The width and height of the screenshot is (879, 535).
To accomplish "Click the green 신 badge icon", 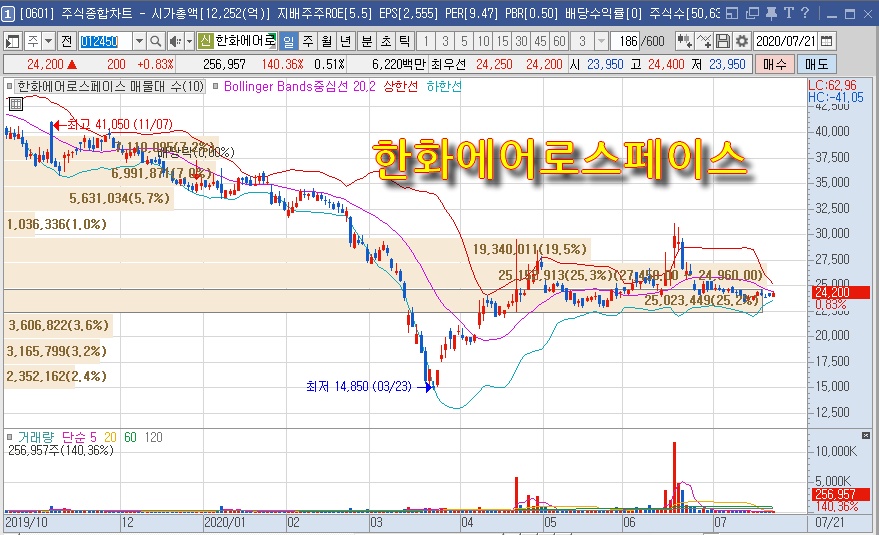I will pyautogui.click(x=206, y=41).
